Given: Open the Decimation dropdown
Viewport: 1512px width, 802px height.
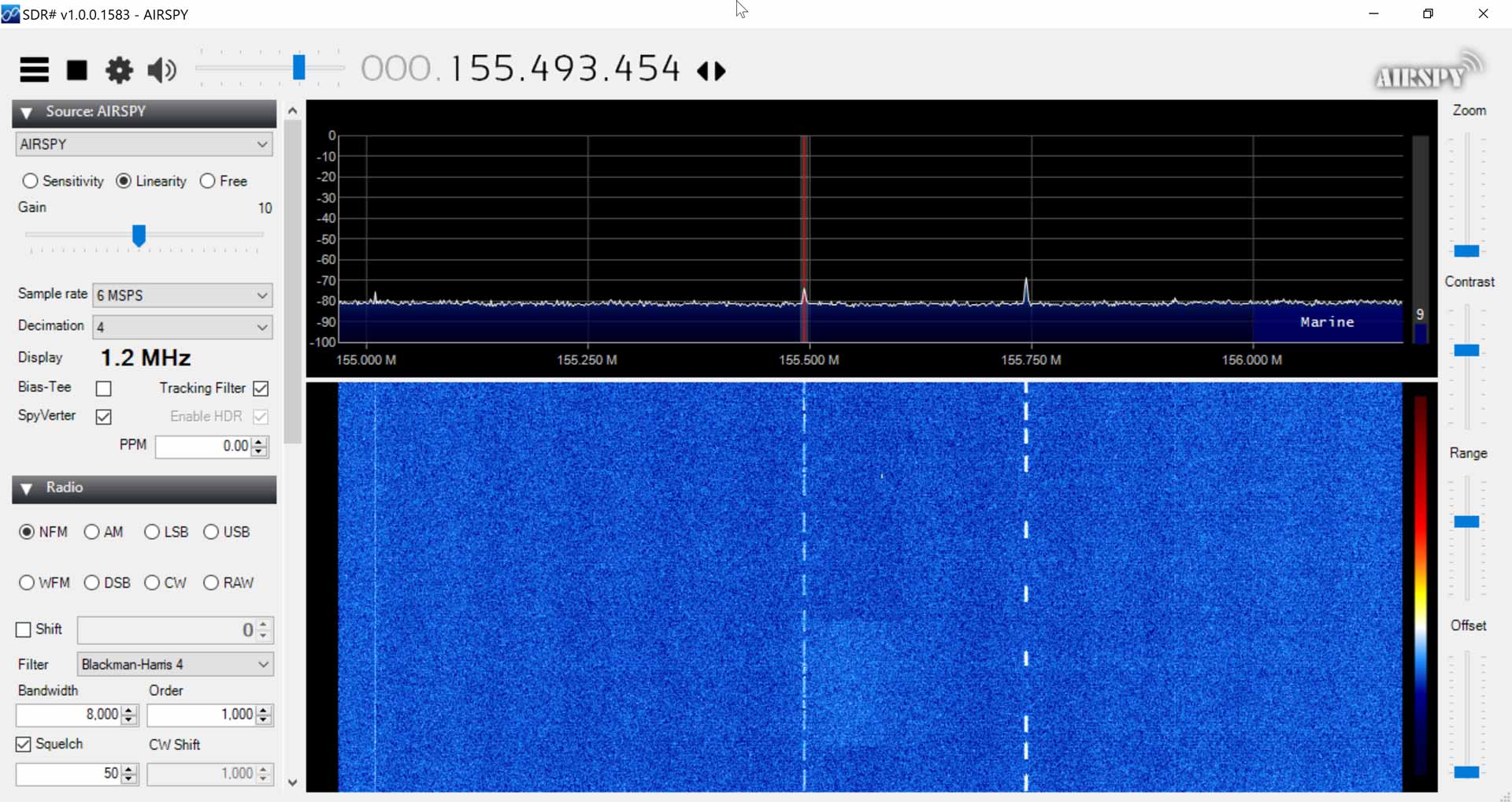Looking at the screenshot, I should (261, 327).
